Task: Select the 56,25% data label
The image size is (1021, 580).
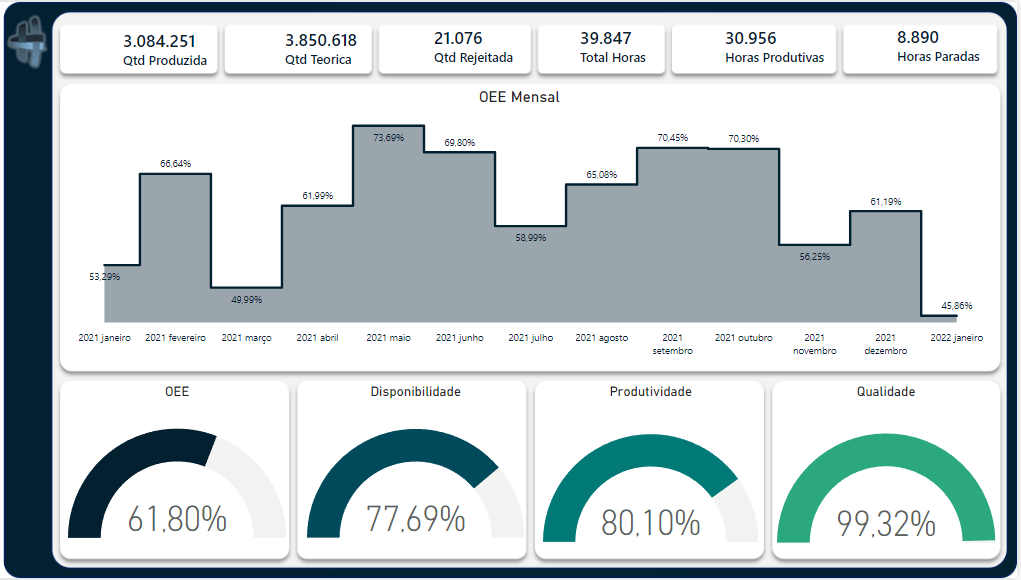Action: pyautogui.click(x=815, y=256)
